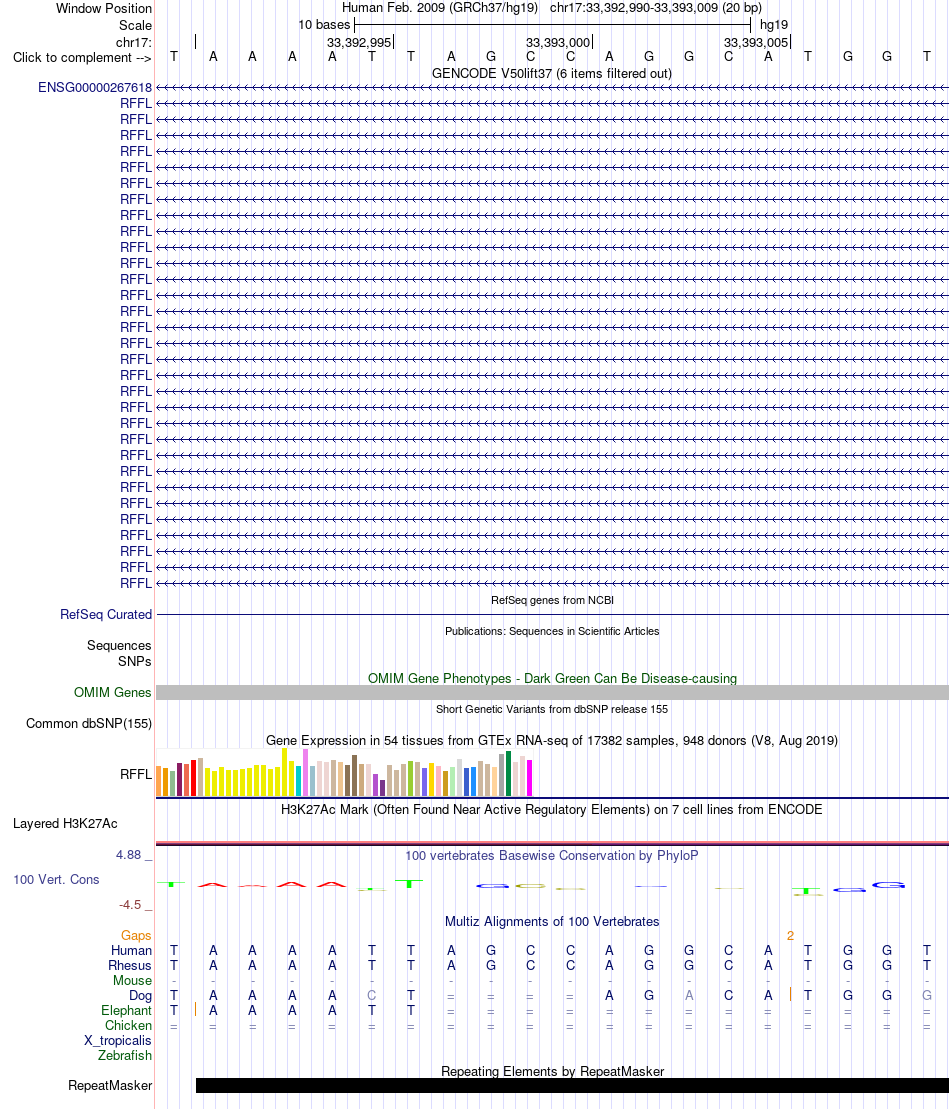Click the 'chr17:33,392,990-33,393,009 (20 bp)' position text
Screen dimensions: 950x1109
click(x=656, y=8)
